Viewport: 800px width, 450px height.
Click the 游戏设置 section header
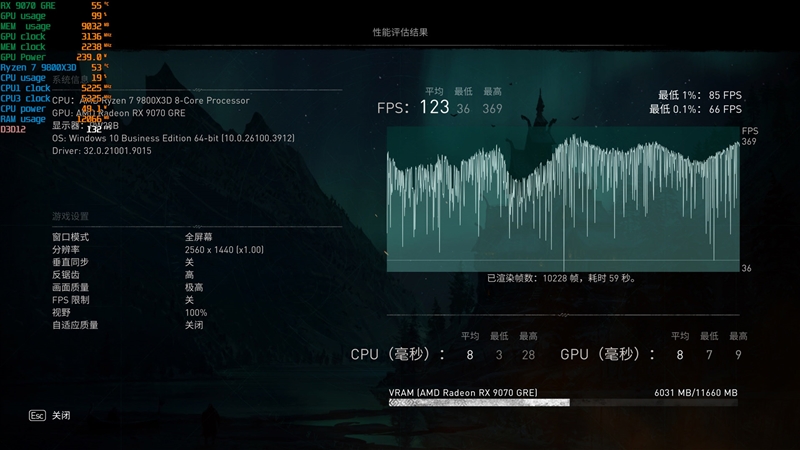(x=70, y=216)
